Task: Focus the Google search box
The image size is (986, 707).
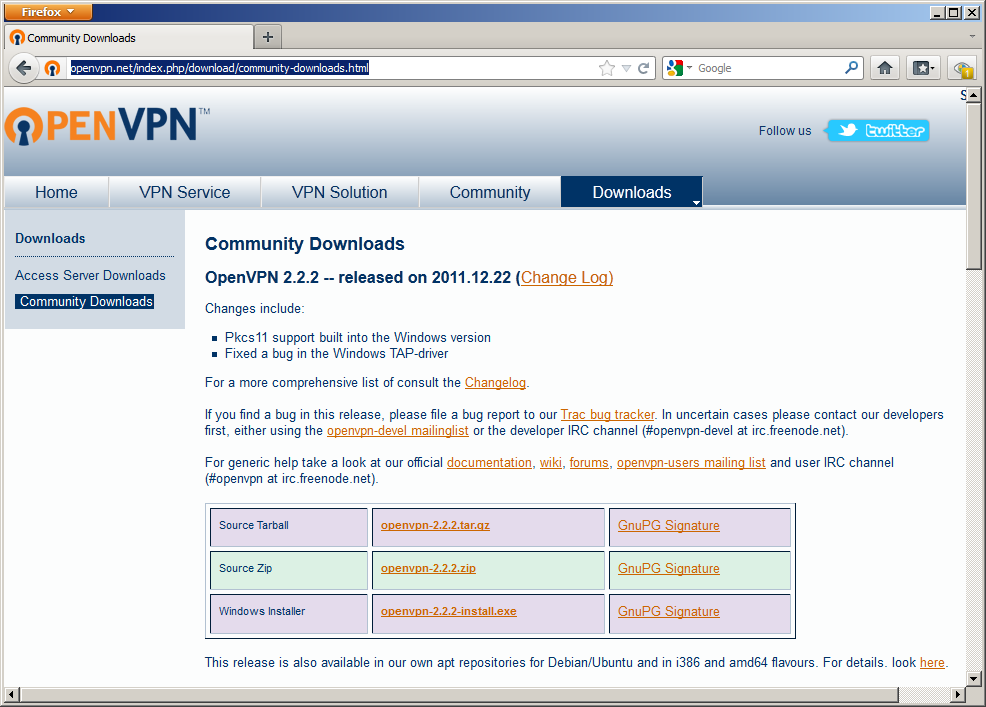Action: (x=768, y=68)
